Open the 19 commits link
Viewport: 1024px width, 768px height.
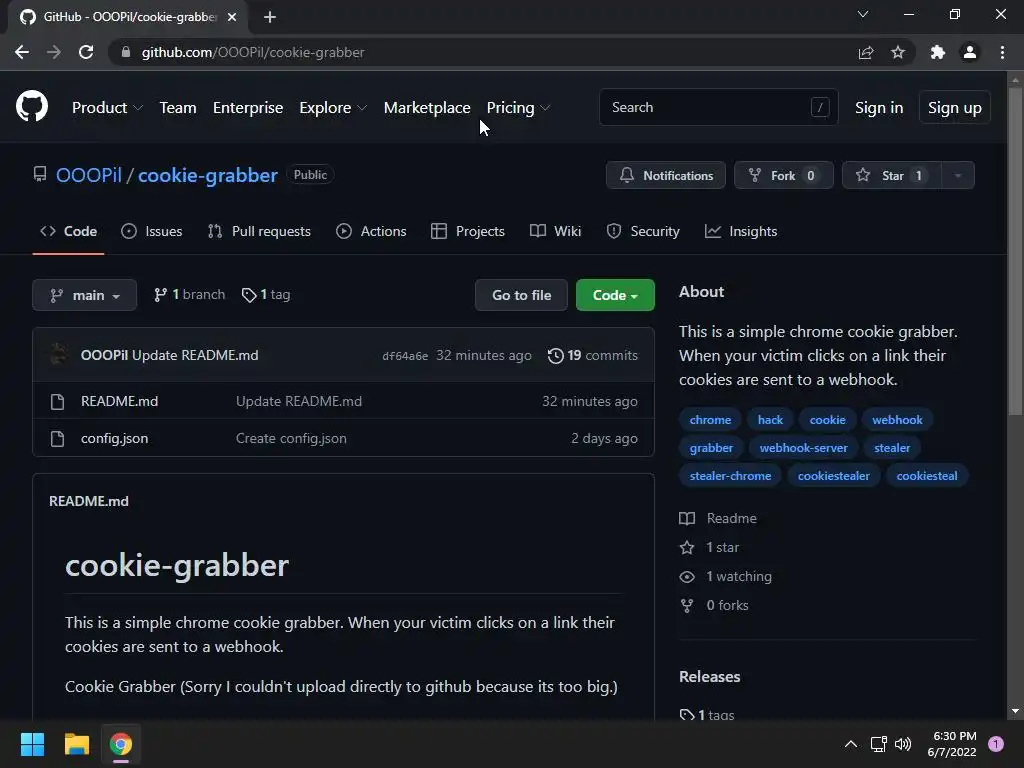[x=592, y=355]
